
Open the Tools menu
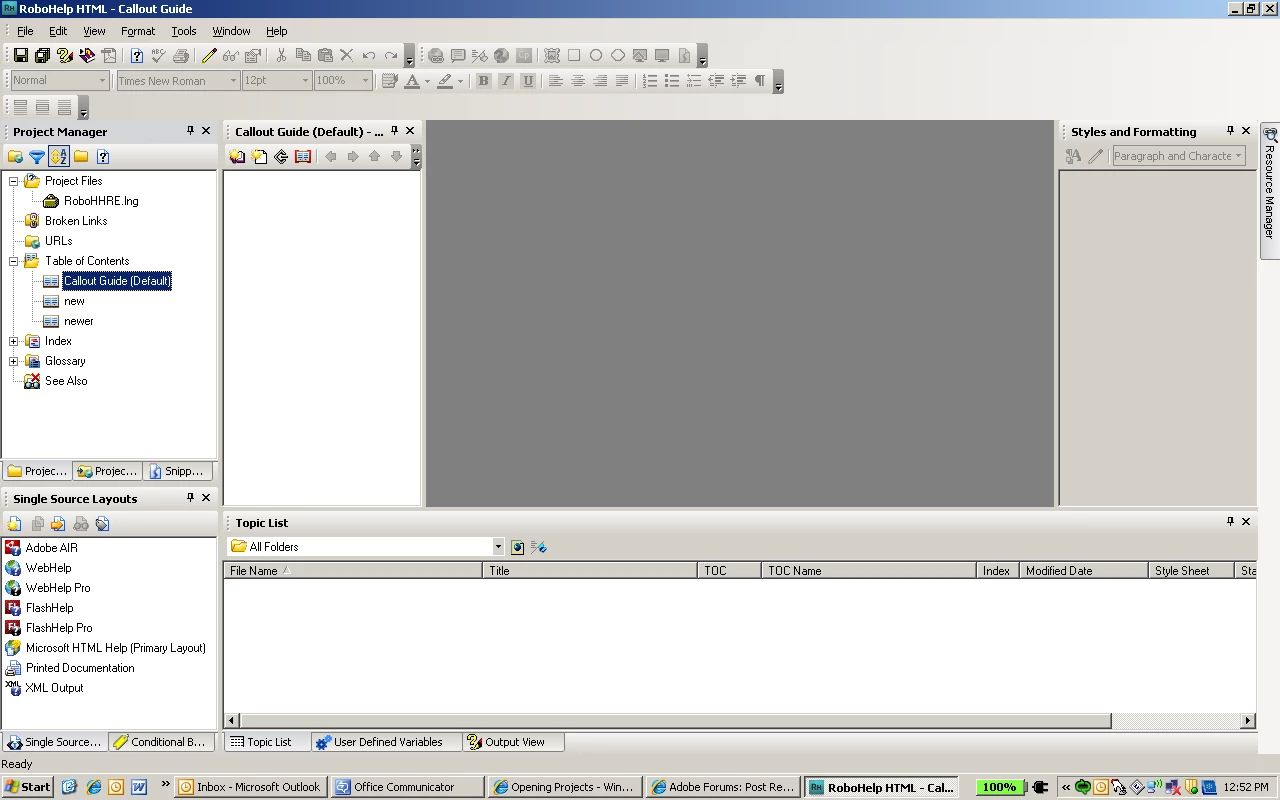pos(184,31)
